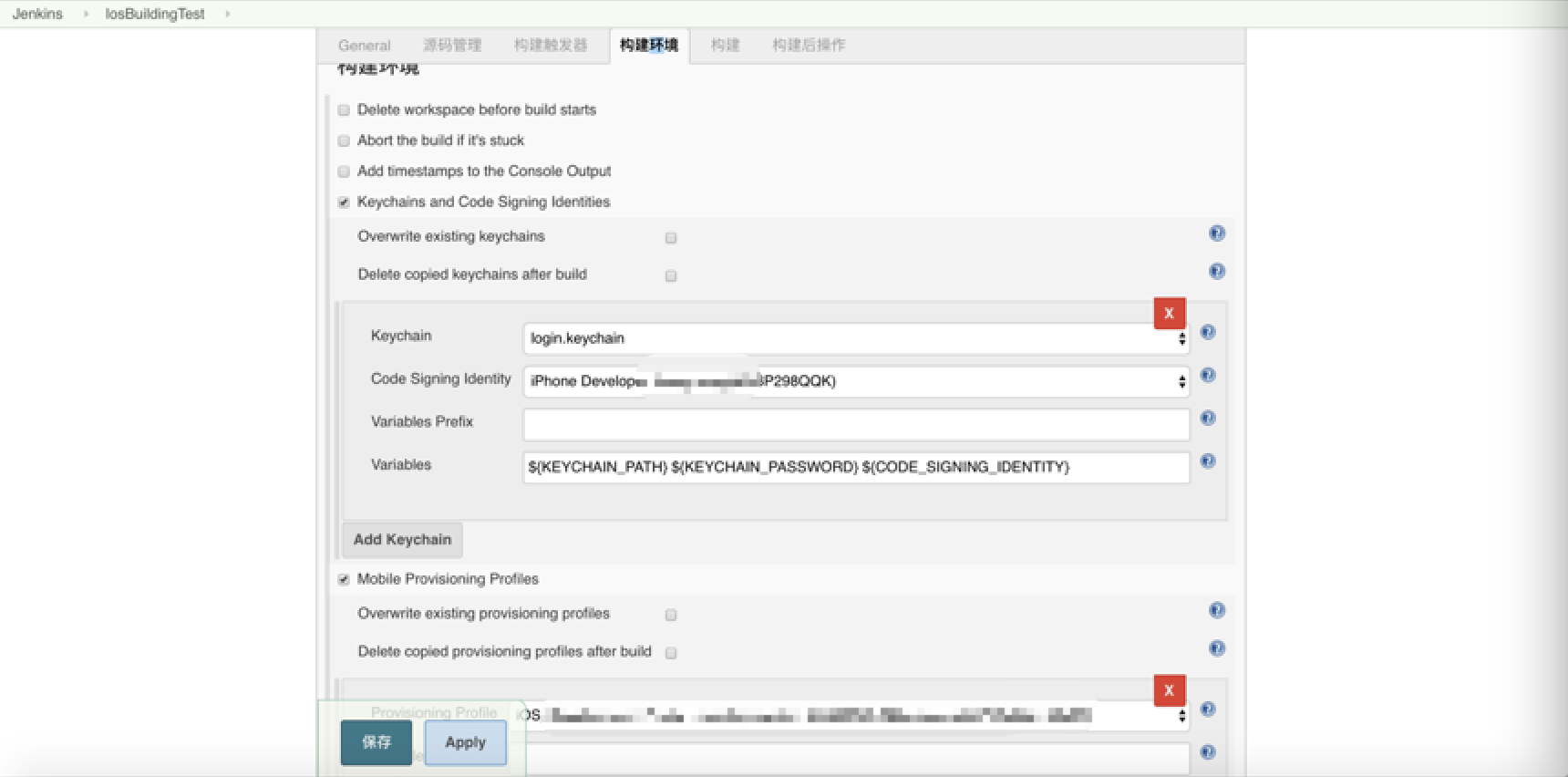This screenshot has height=777, width=1568.
Task: Check Delete copied keychains after build
Action: (x=671, y=276)
